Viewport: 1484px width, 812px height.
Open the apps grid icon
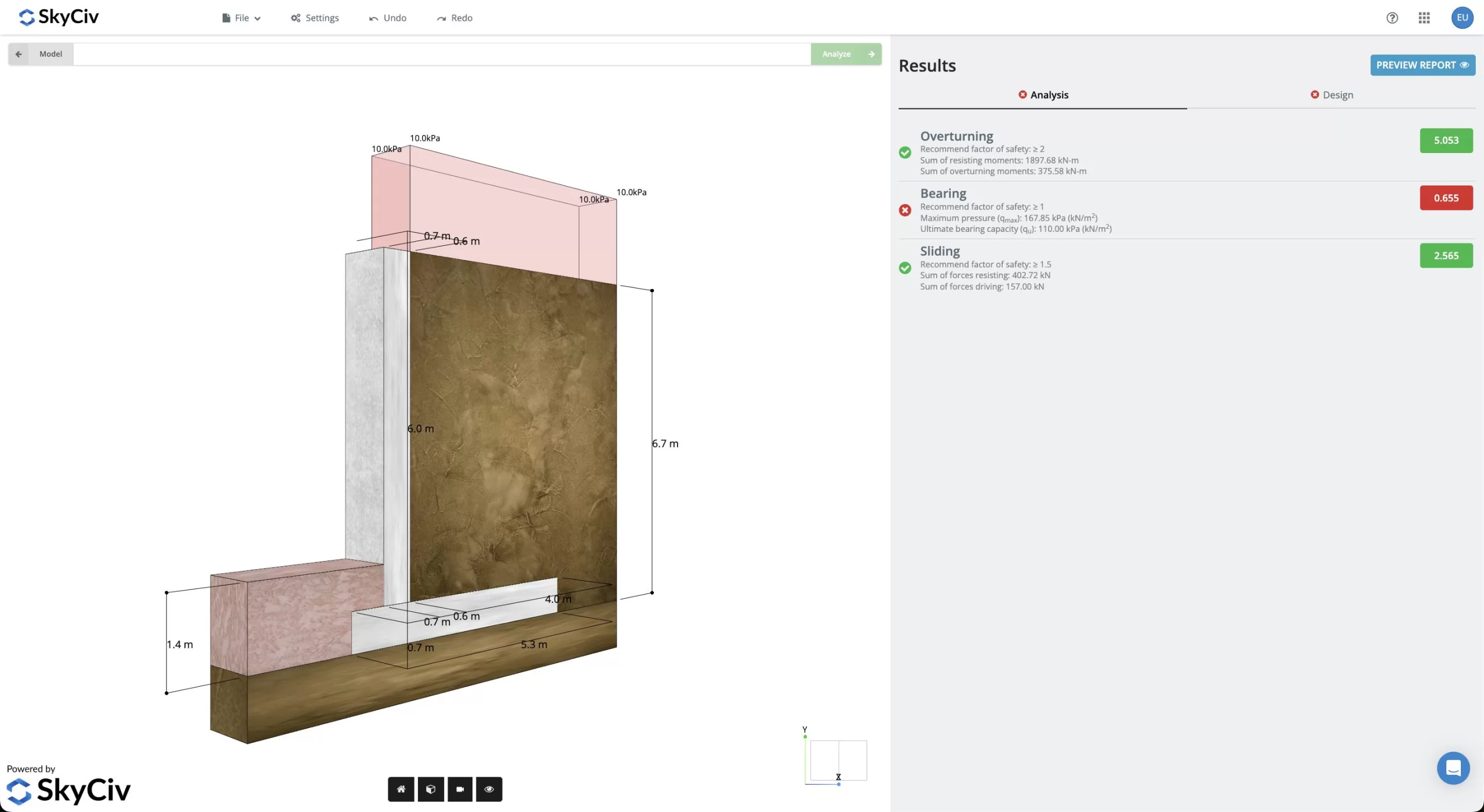(1424, 18)
